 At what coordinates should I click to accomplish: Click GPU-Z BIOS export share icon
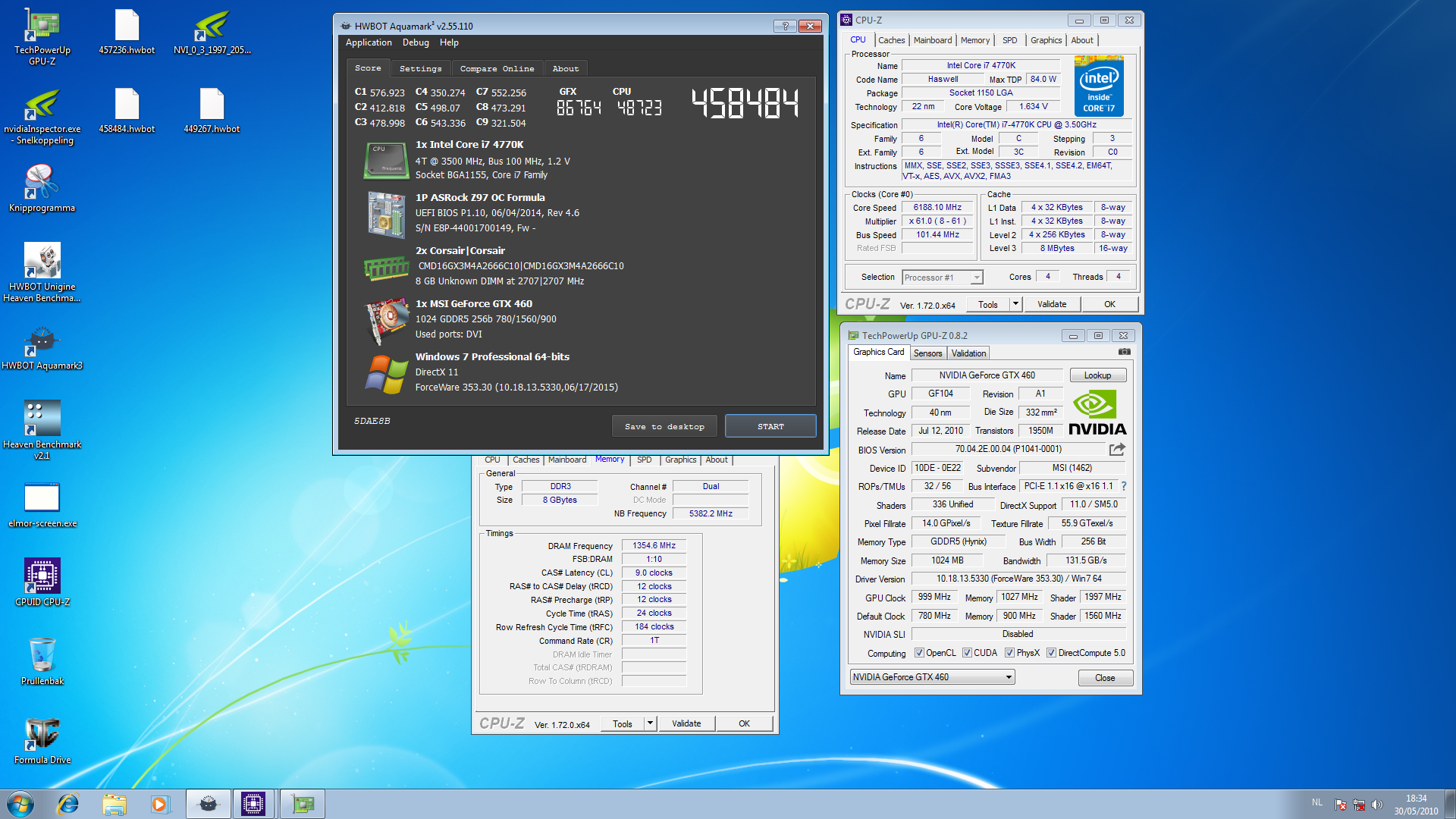click(x=1117, y=449)
